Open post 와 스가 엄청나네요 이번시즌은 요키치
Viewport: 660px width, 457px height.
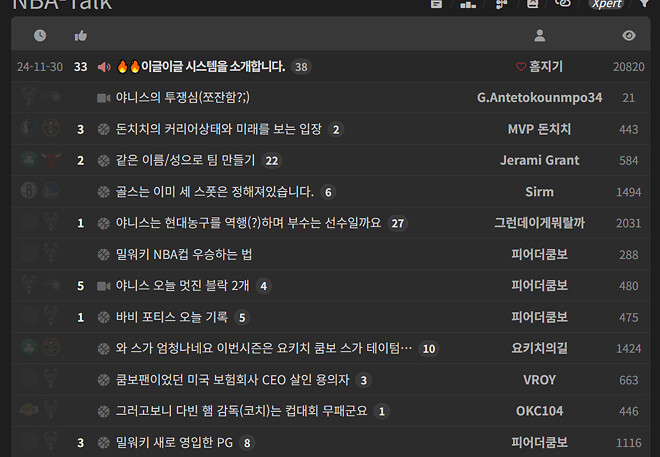click(264, 348)
